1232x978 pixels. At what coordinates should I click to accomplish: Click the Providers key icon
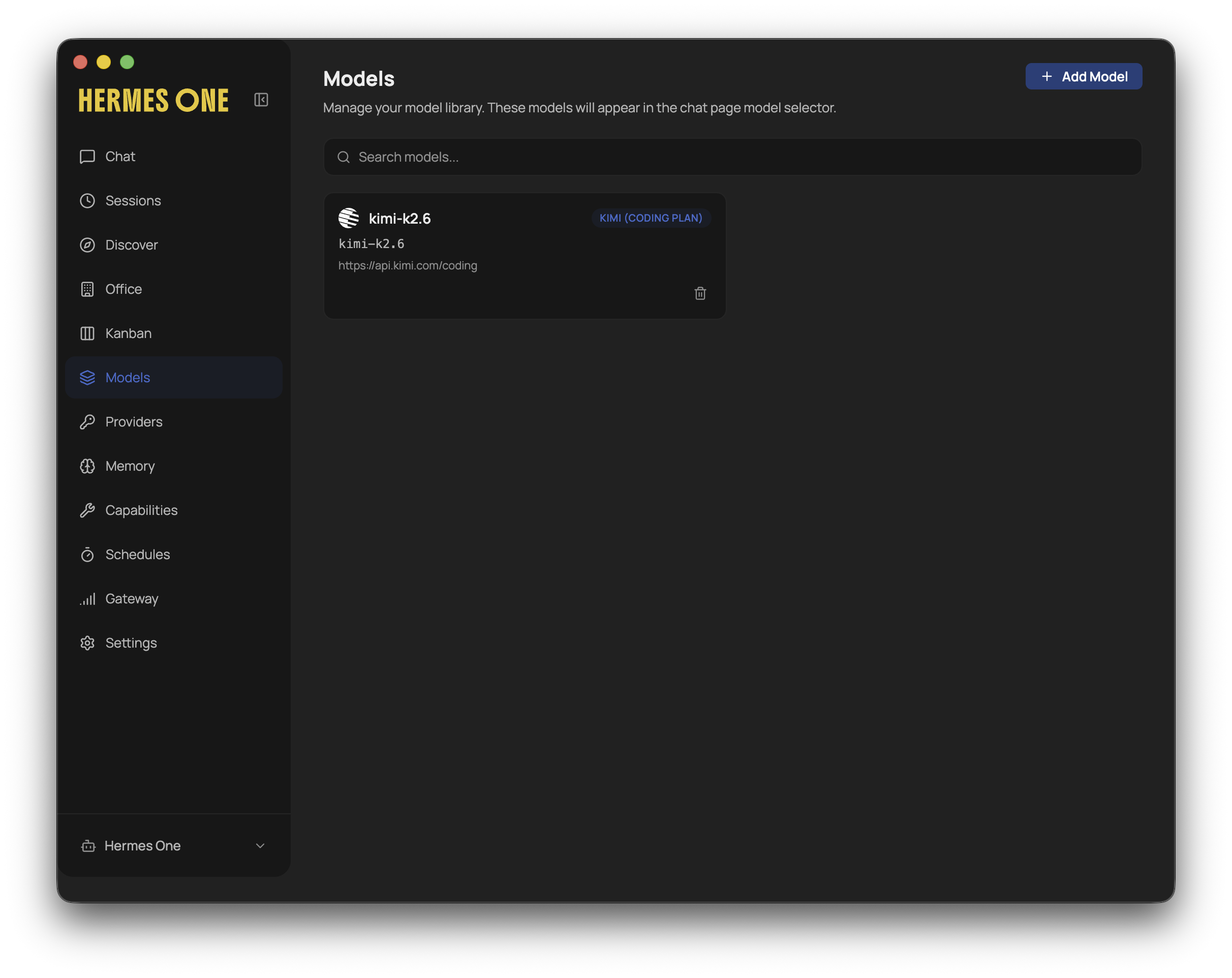(x=87, y=422)
